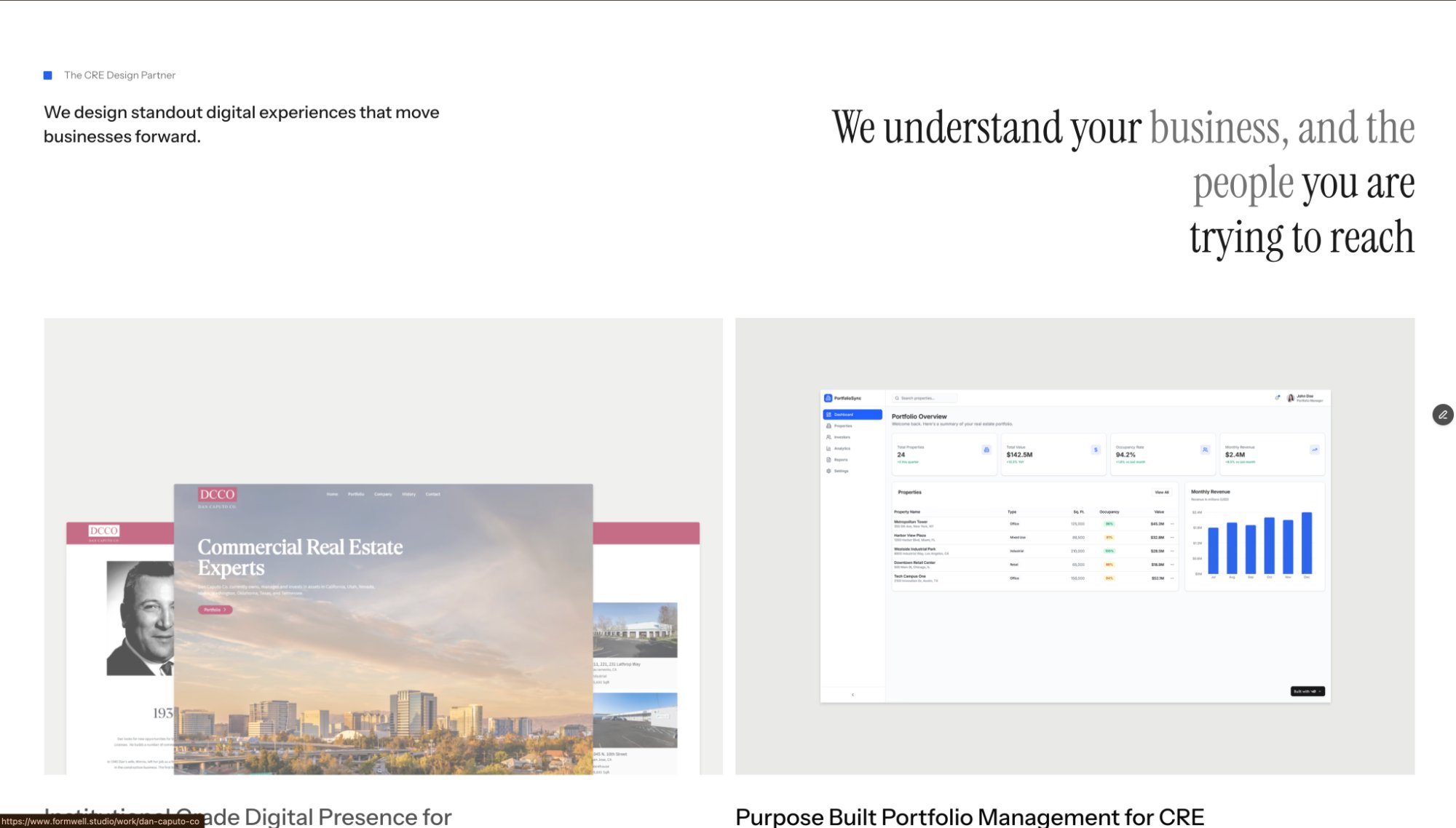
Task: Click the Search properties field in mockup
Action: [x=925, y=398]
